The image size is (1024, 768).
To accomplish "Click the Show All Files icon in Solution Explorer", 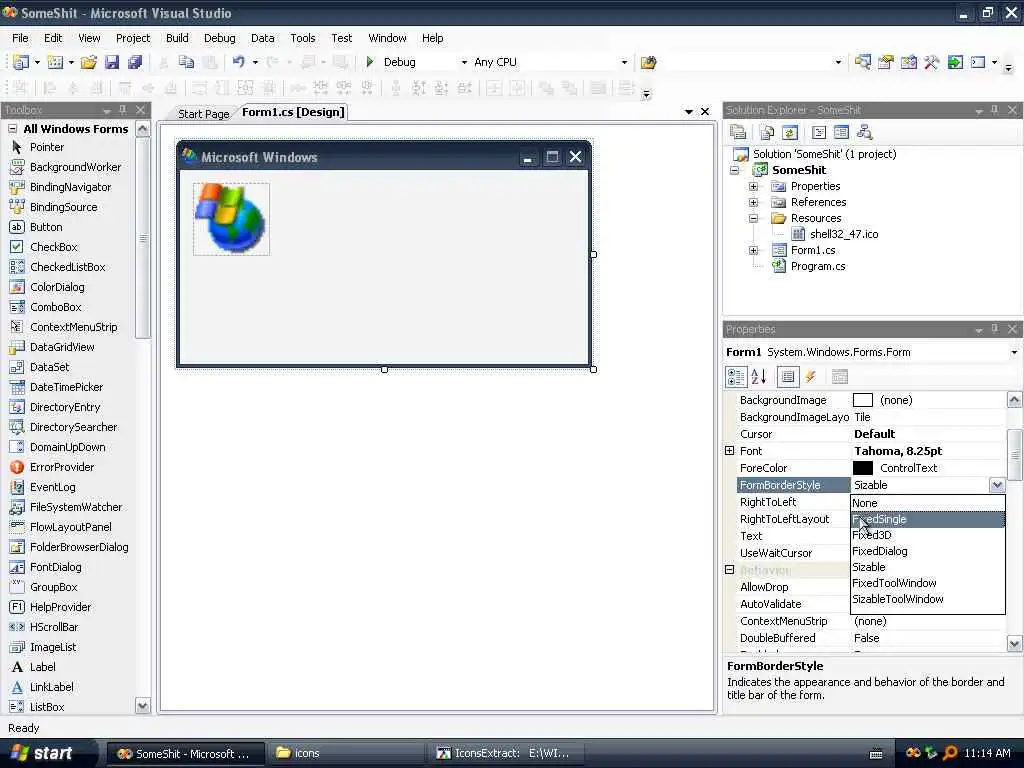I will (767, 133).
